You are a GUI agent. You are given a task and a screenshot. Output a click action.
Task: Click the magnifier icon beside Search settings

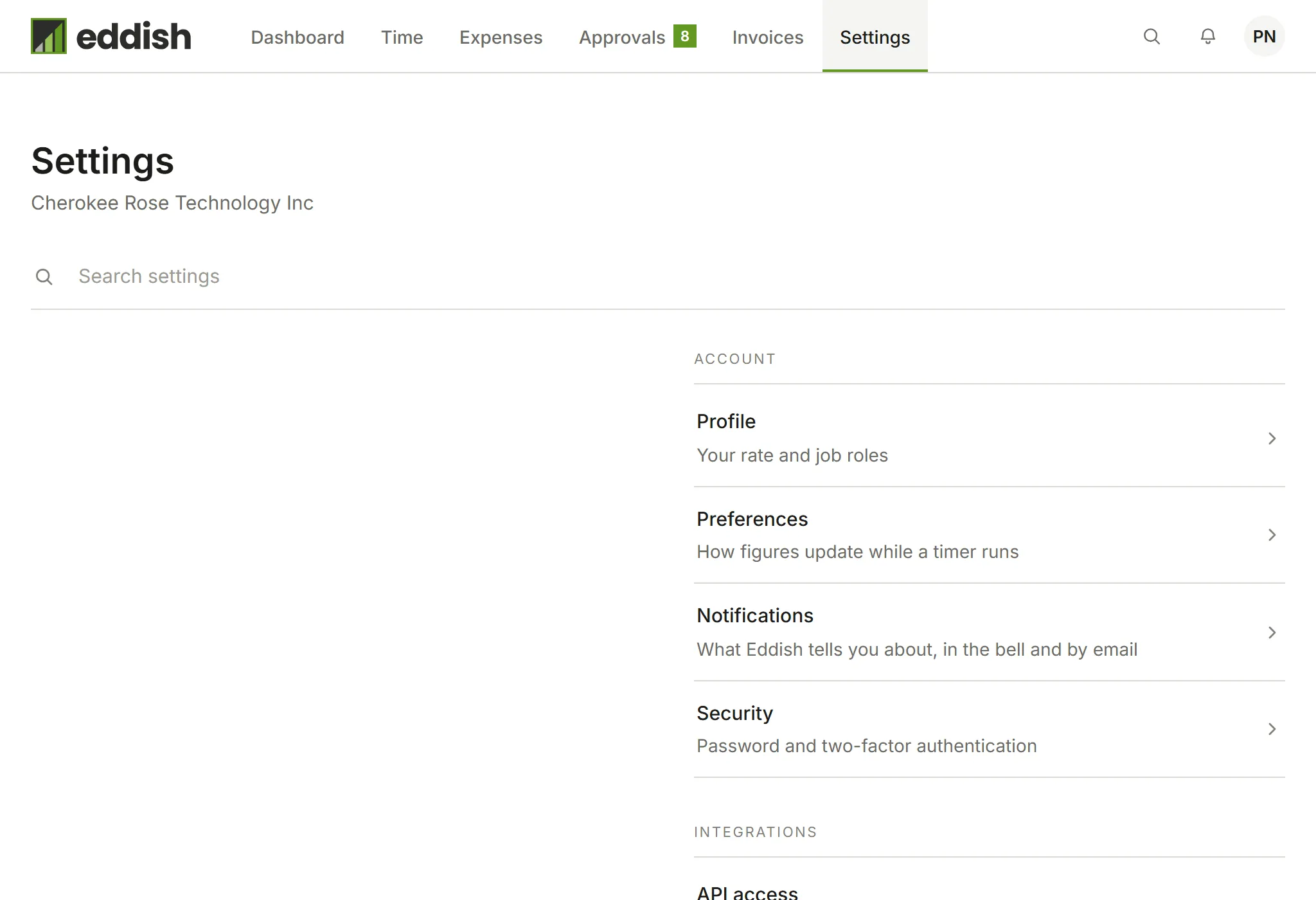pyautogui.click(x=44, y=277)
